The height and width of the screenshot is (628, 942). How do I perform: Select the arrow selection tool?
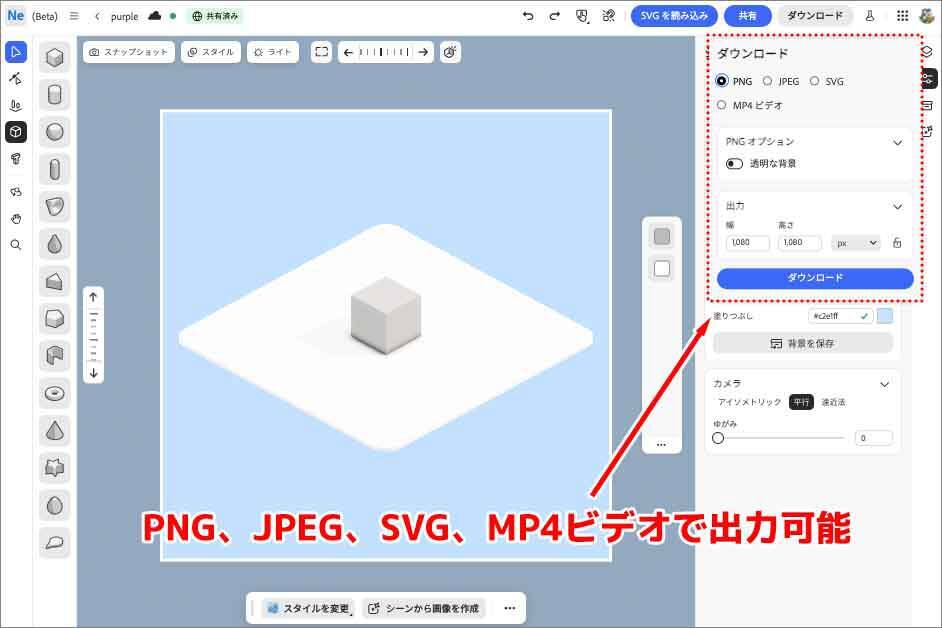15,52
